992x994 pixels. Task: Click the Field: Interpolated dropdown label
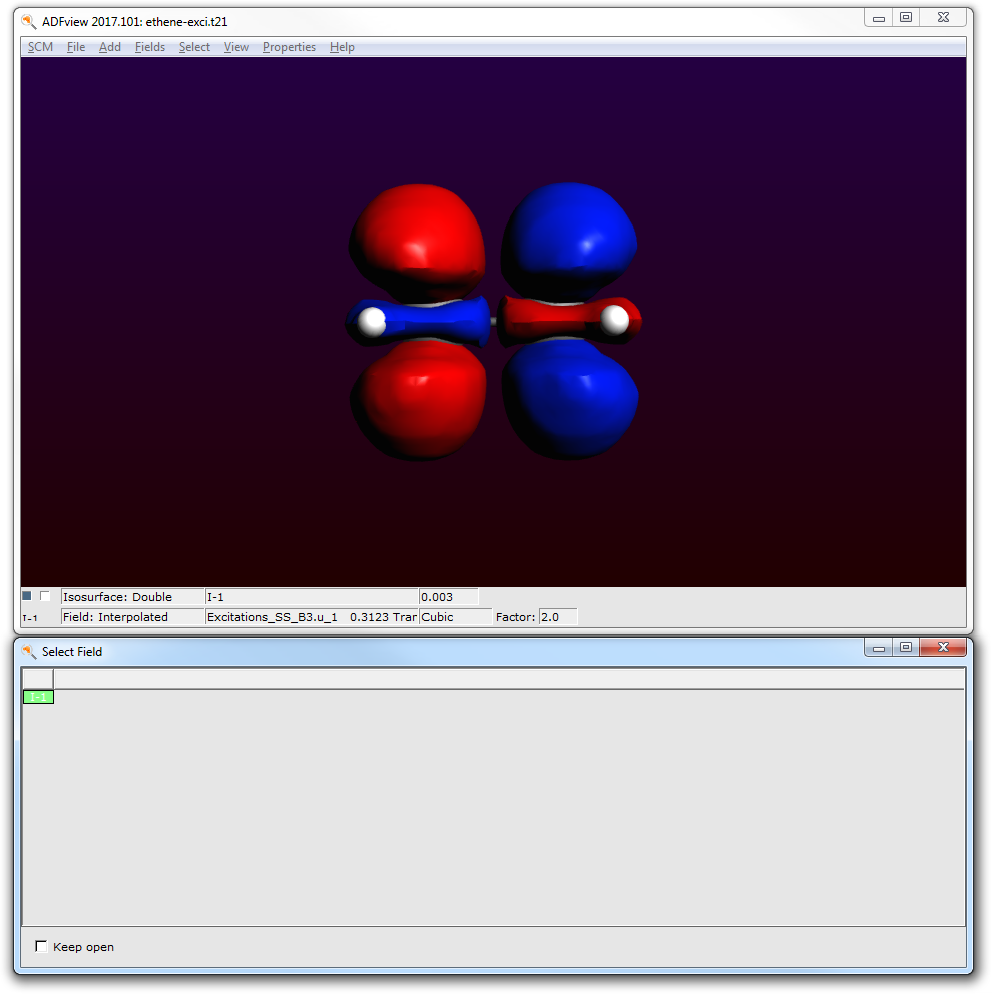(x=132, y=617)
